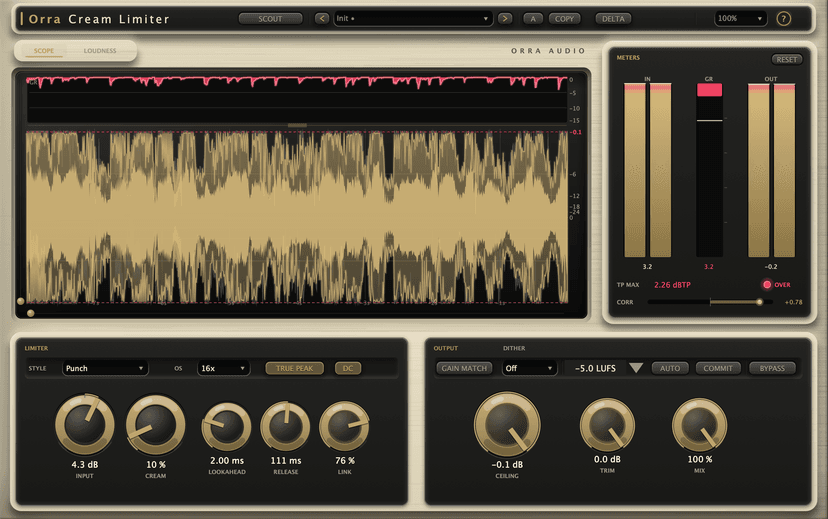Viewport: 828px width, 519px height.
Task: Click the CORR correlation slider handle
Action: tap(759, 302)
